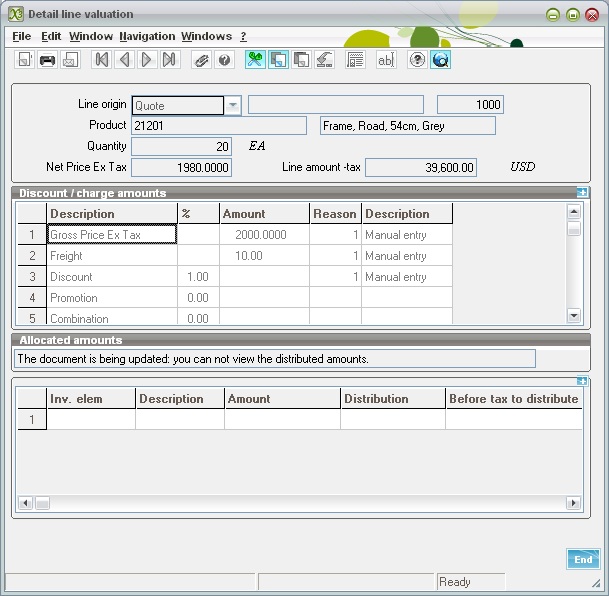Expand the allocated amounts grid via plus icon
This screenshot has width=609, height=596.
[x=582, y=381]
